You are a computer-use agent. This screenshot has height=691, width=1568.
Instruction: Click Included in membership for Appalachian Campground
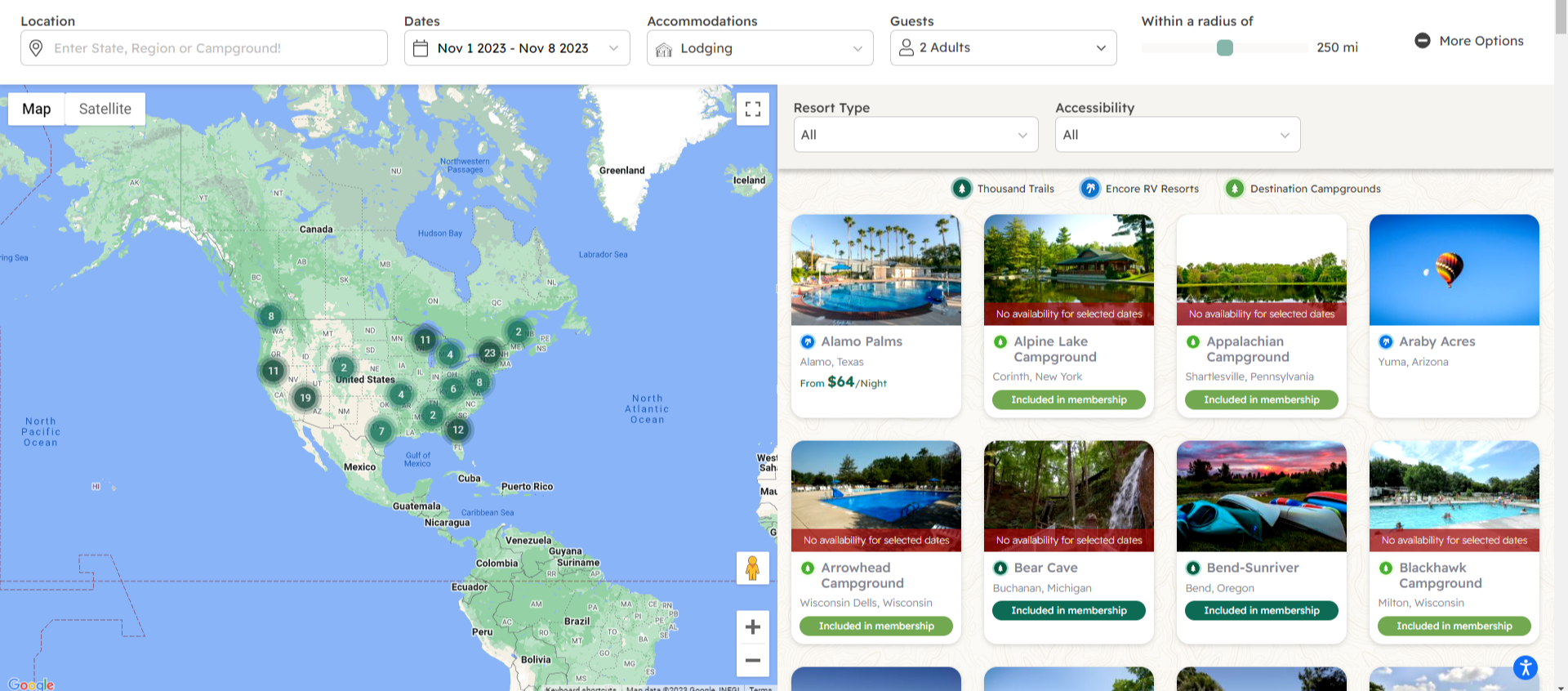[x=1262, y=399]
